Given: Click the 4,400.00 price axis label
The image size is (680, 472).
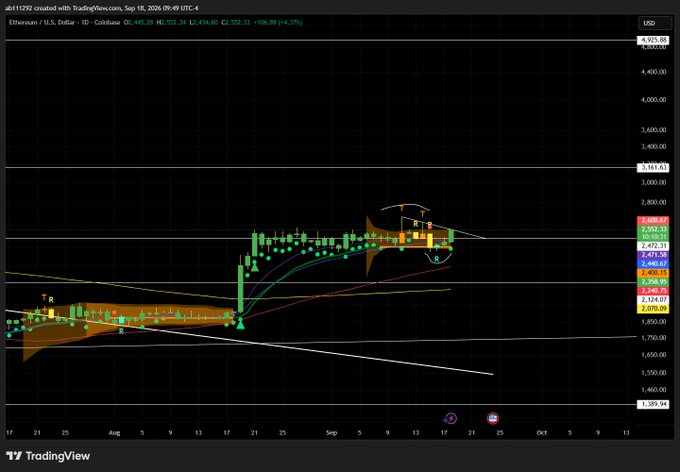Looking at the screenshot, I should click(x=654, y=72).
